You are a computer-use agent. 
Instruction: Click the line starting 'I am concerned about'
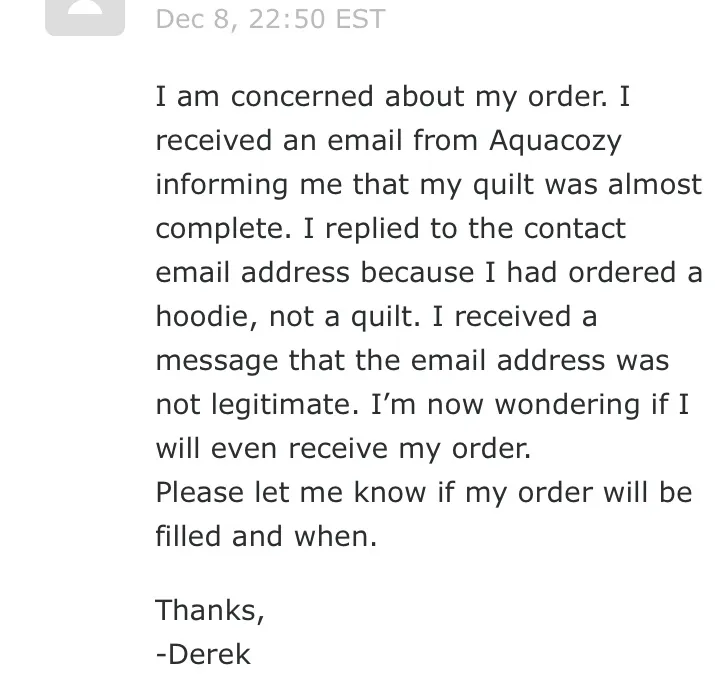pos(393,97)
